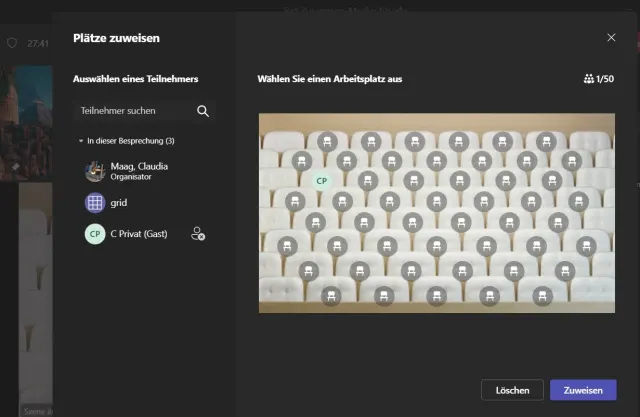Remove seat assignment for C Privat (Gast)

point(198,234)
